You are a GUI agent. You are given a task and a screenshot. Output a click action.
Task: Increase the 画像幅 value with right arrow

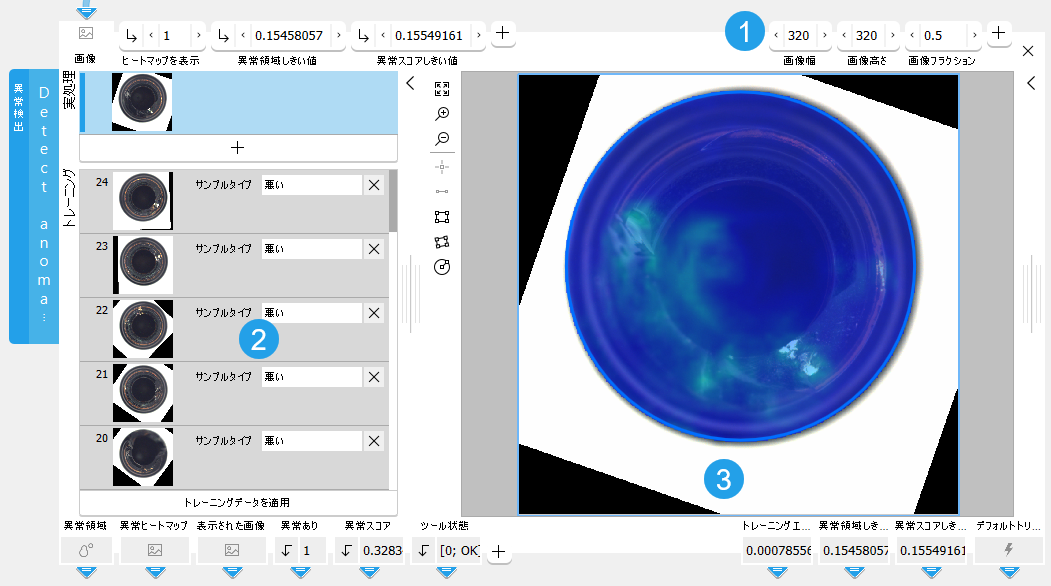click(x=824, y=36)
